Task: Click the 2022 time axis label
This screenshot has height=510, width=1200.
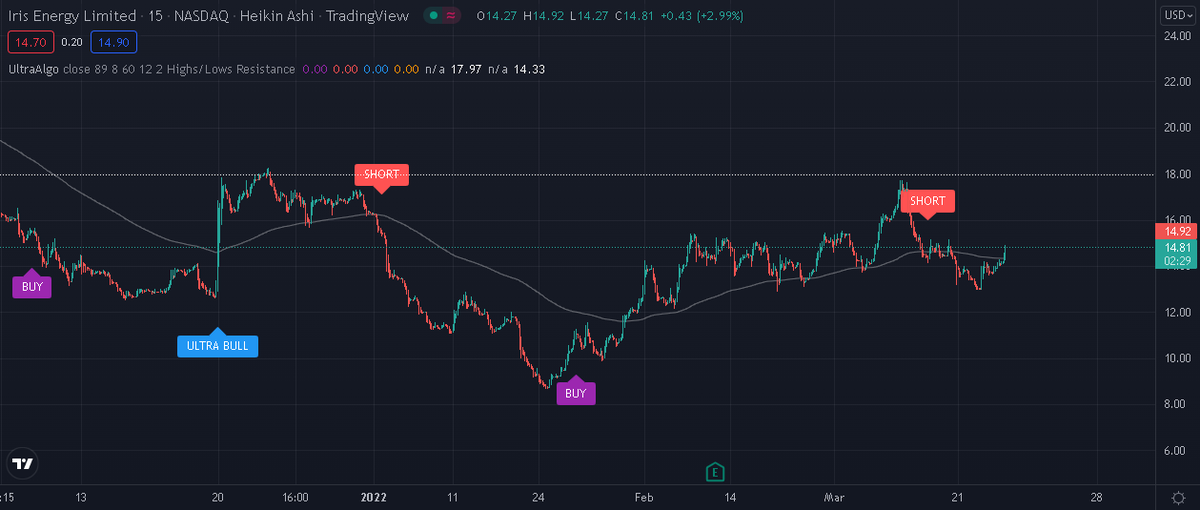Action: pos(374,497)
